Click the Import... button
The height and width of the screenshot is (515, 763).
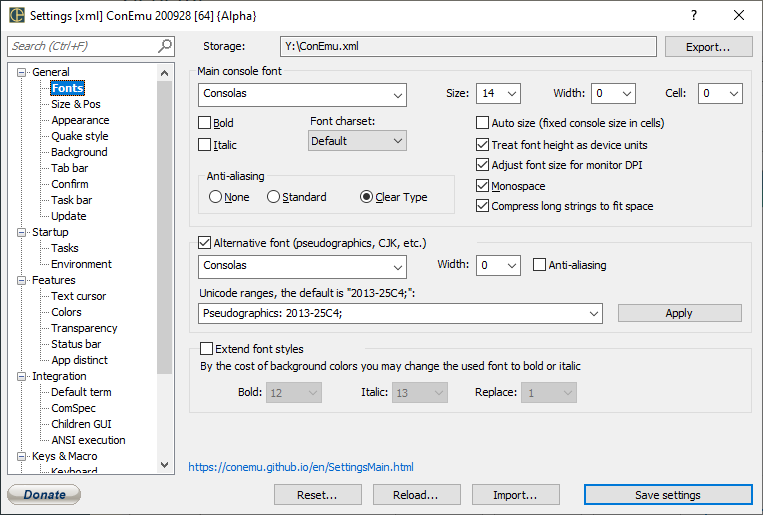click(x=515, y=495)
